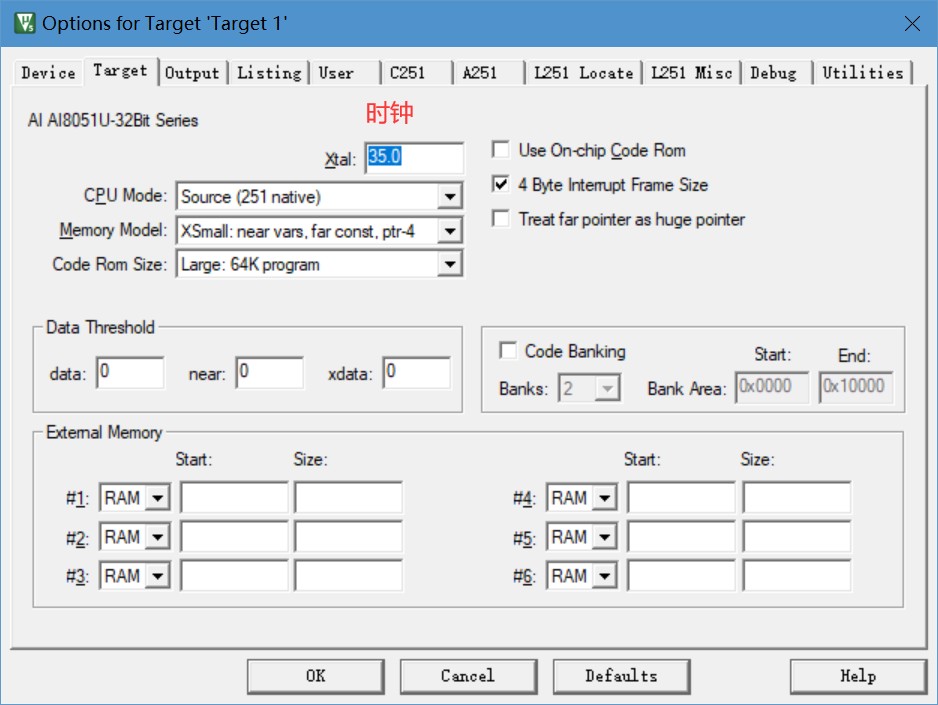Open Help for target options

pos(858,676)
